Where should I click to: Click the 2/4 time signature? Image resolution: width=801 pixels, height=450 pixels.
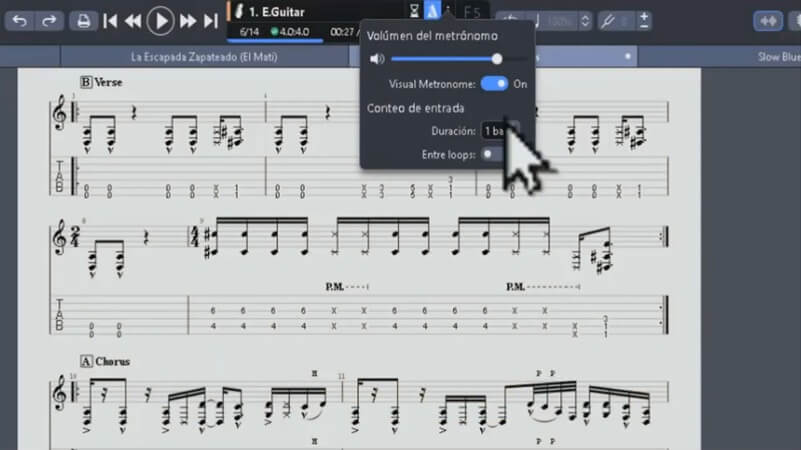point(74,238)
